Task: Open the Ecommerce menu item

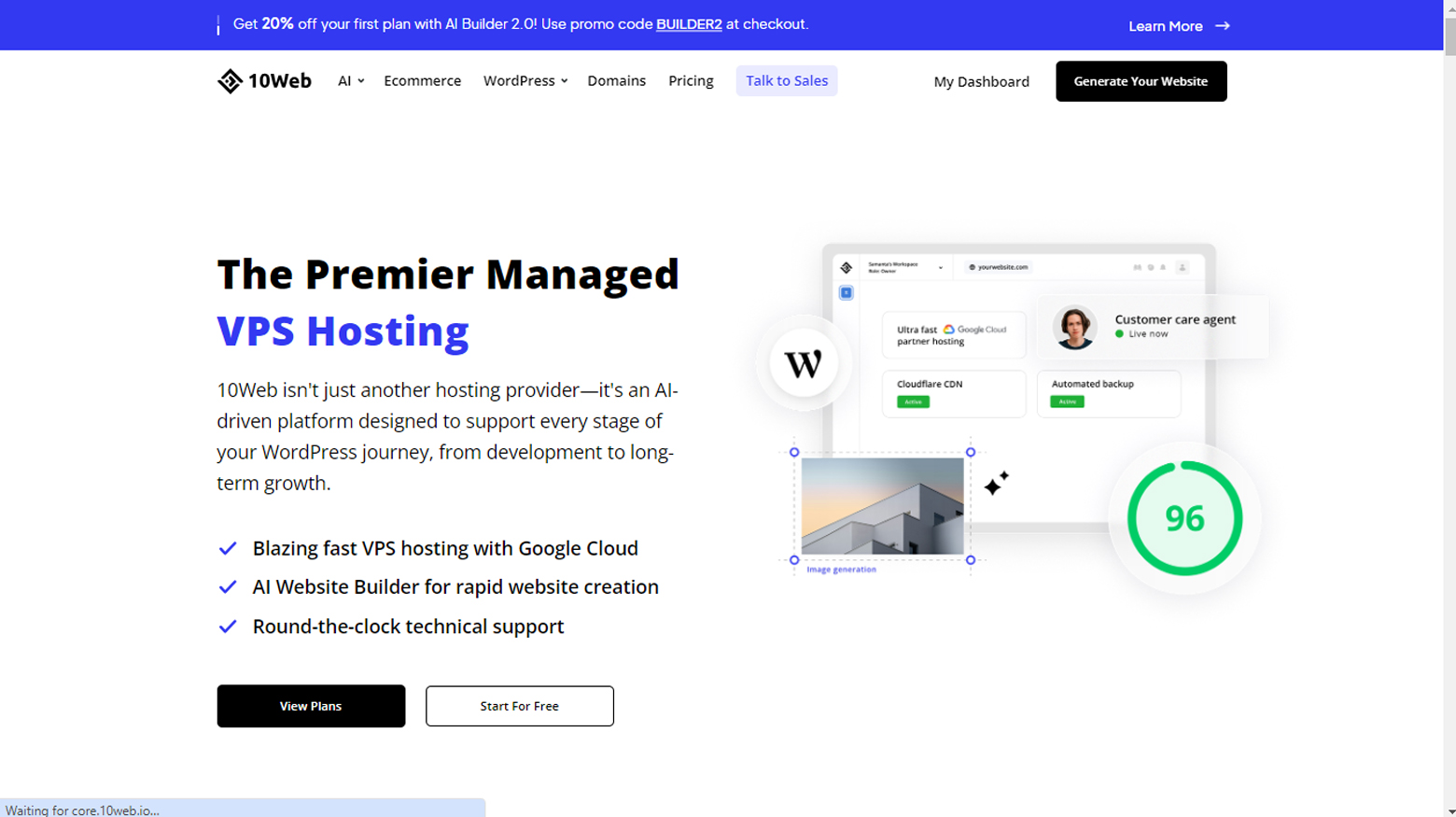Action: (423, 81)
